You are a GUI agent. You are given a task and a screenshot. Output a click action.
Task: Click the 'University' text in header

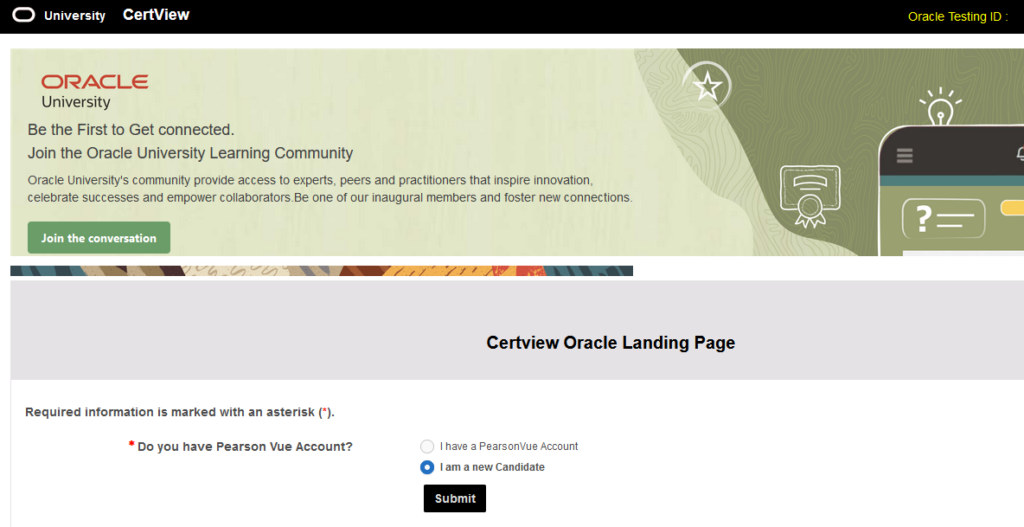tap(75, 16)
